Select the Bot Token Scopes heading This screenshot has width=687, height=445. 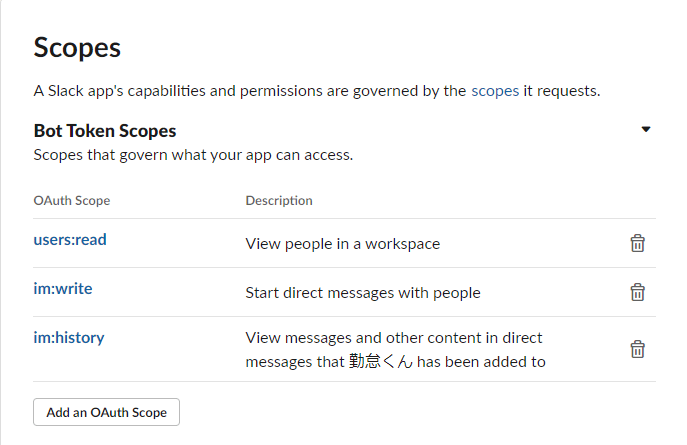coord(105,131)
